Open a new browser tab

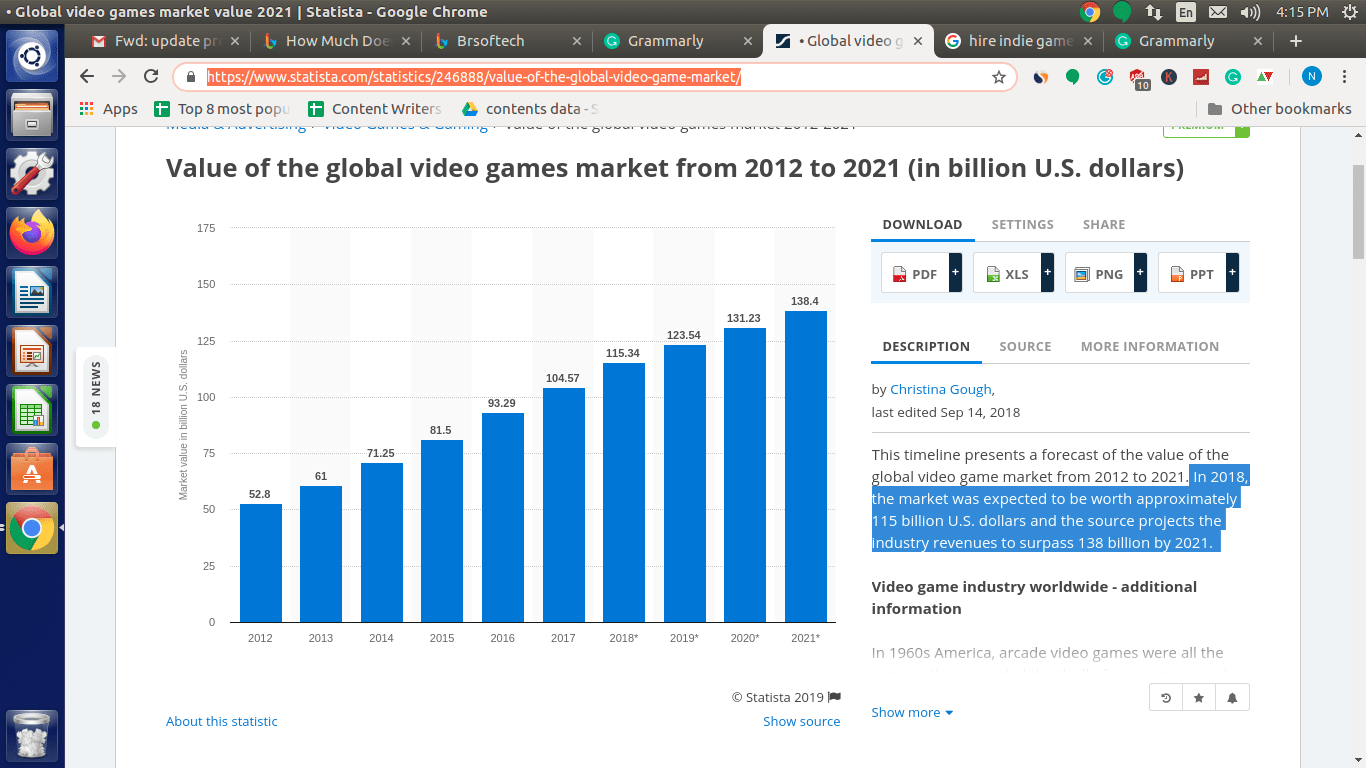[x=1296, y=41]
